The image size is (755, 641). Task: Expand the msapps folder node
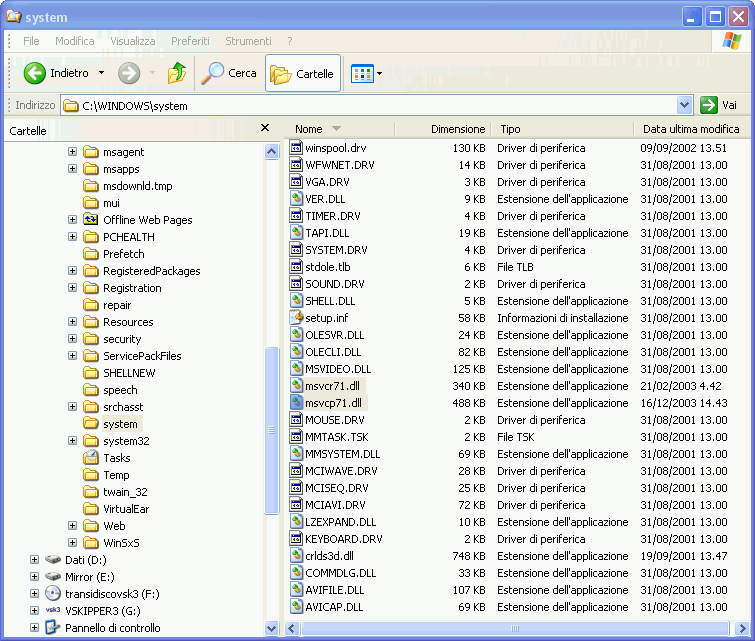(x=72, y=169)
